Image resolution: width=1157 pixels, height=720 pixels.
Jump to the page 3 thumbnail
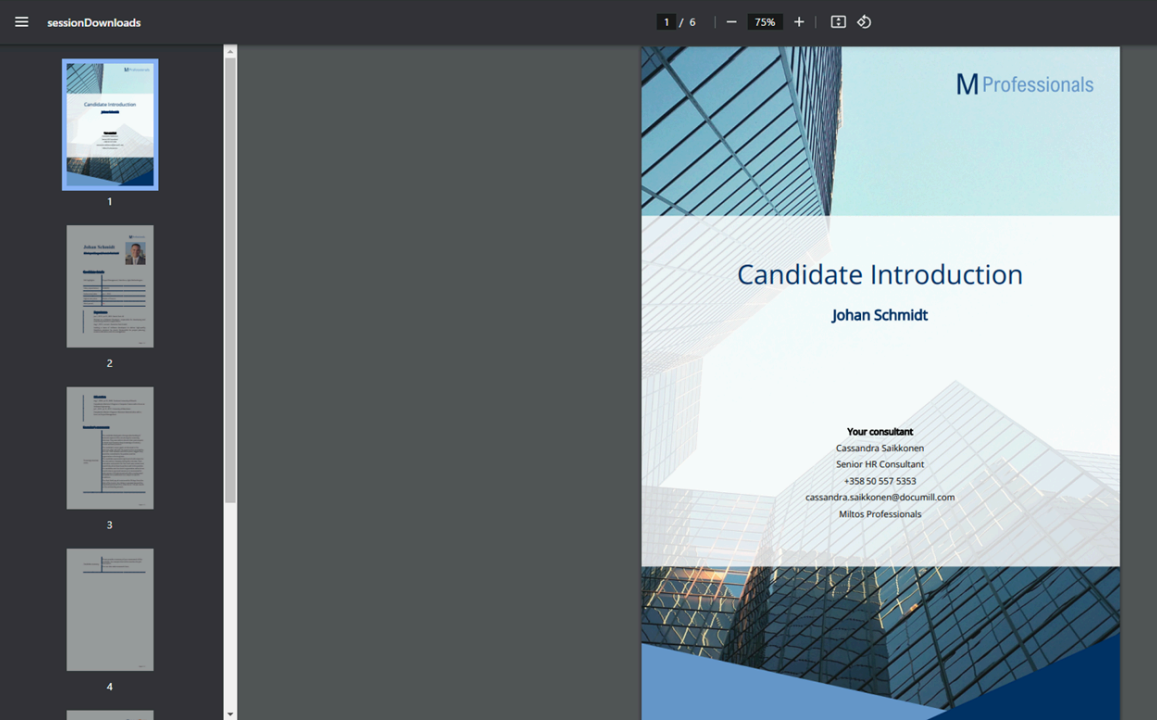click(x=110, y=448)
